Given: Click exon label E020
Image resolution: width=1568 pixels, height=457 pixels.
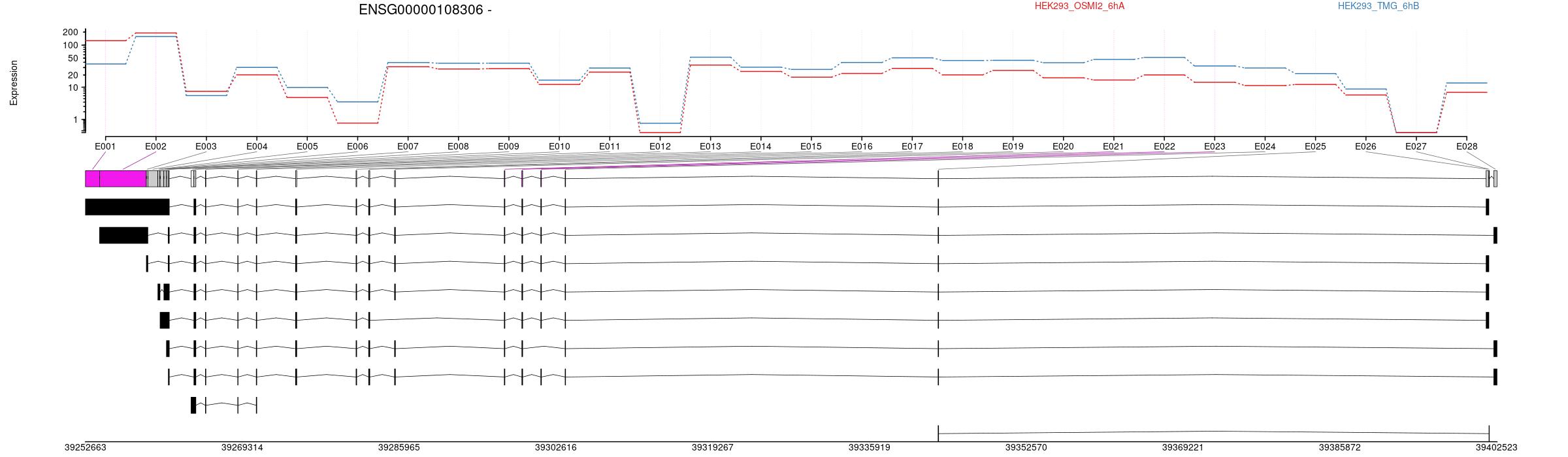Looking at the screenshot, I should [1063, 147].
